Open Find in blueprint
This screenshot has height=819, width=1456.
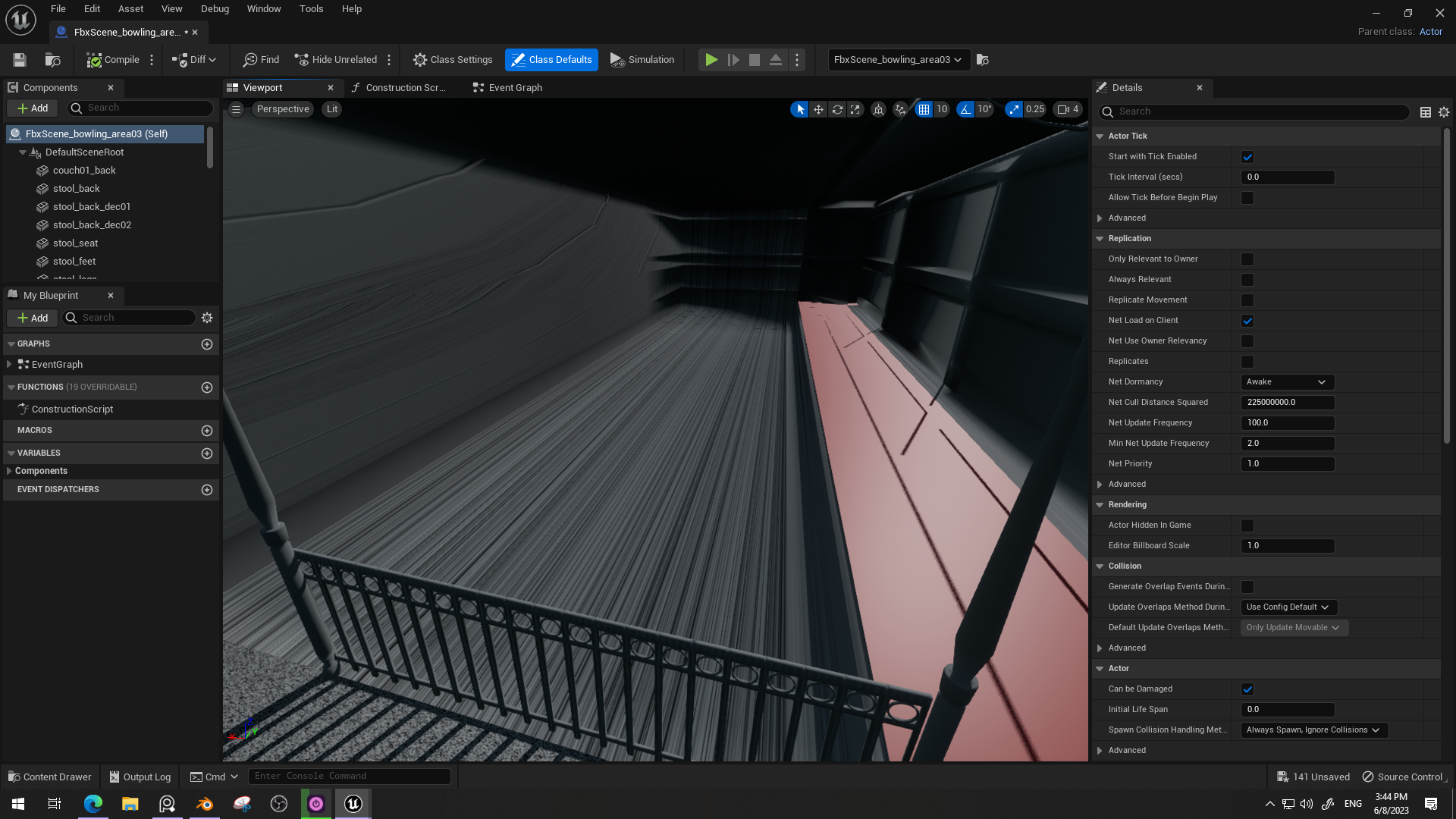tap(261, 60)
